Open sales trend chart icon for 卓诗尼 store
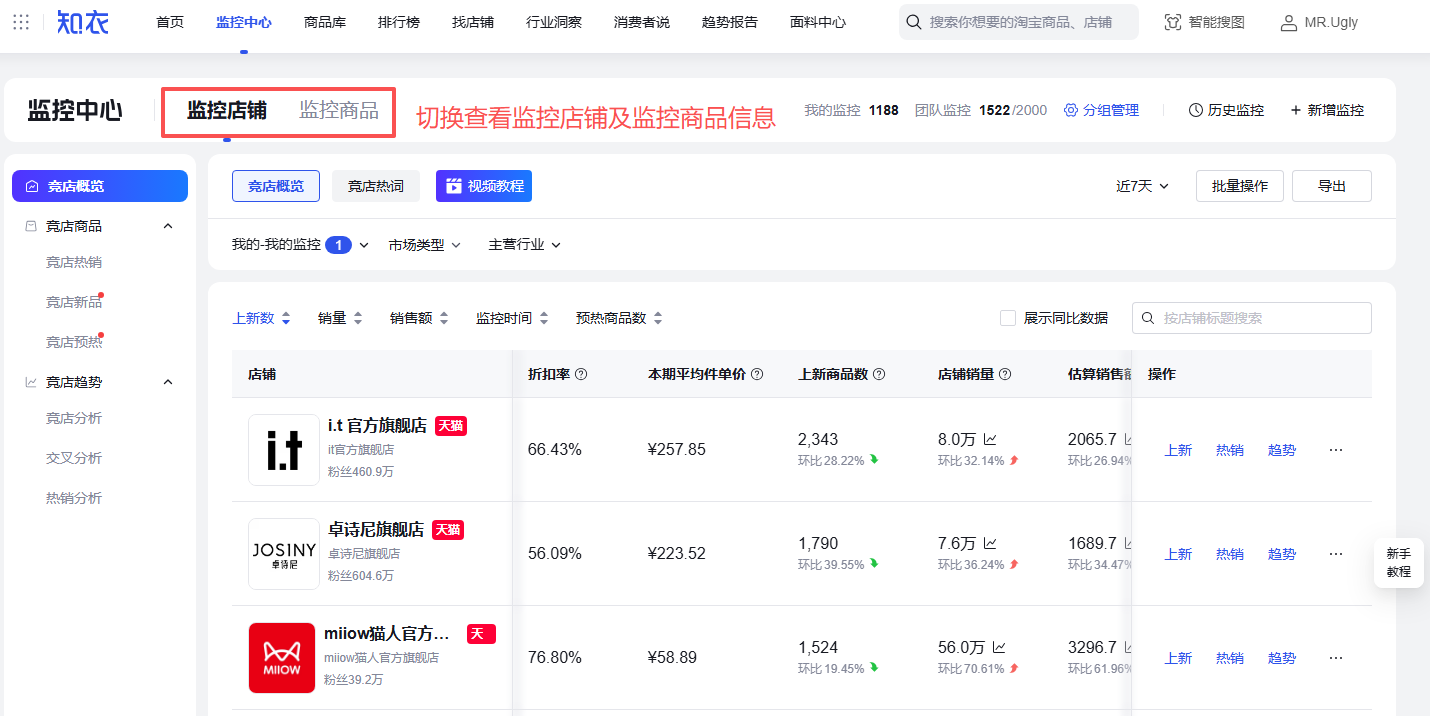Viewport: 1430px width, 716px height. coord(990,543)
